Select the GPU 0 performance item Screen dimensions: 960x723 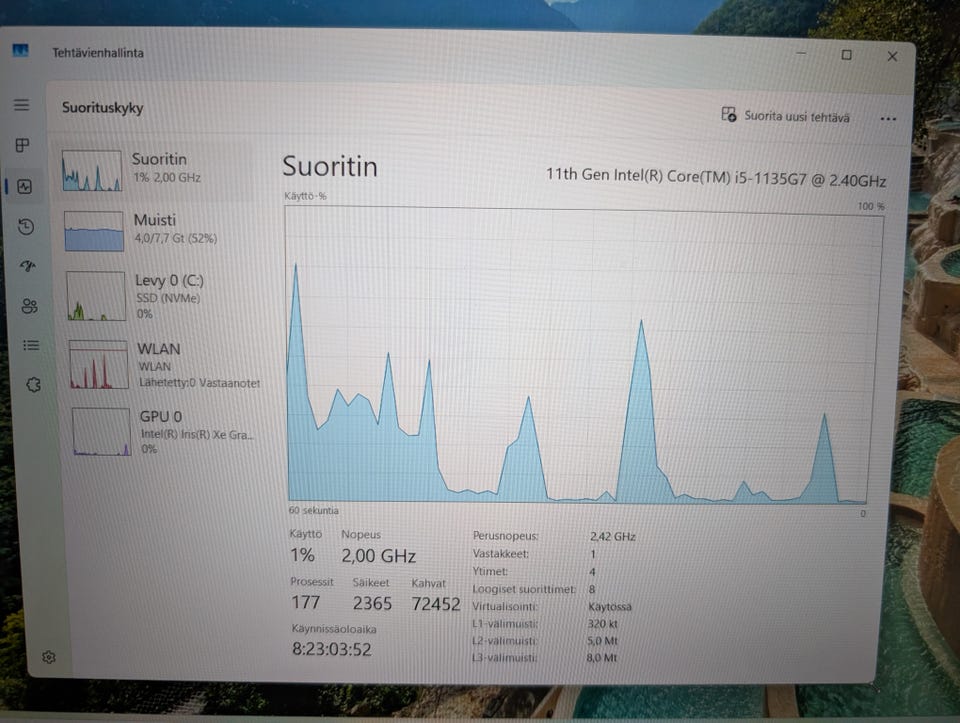pyautogui.click(x=165, y=432)
